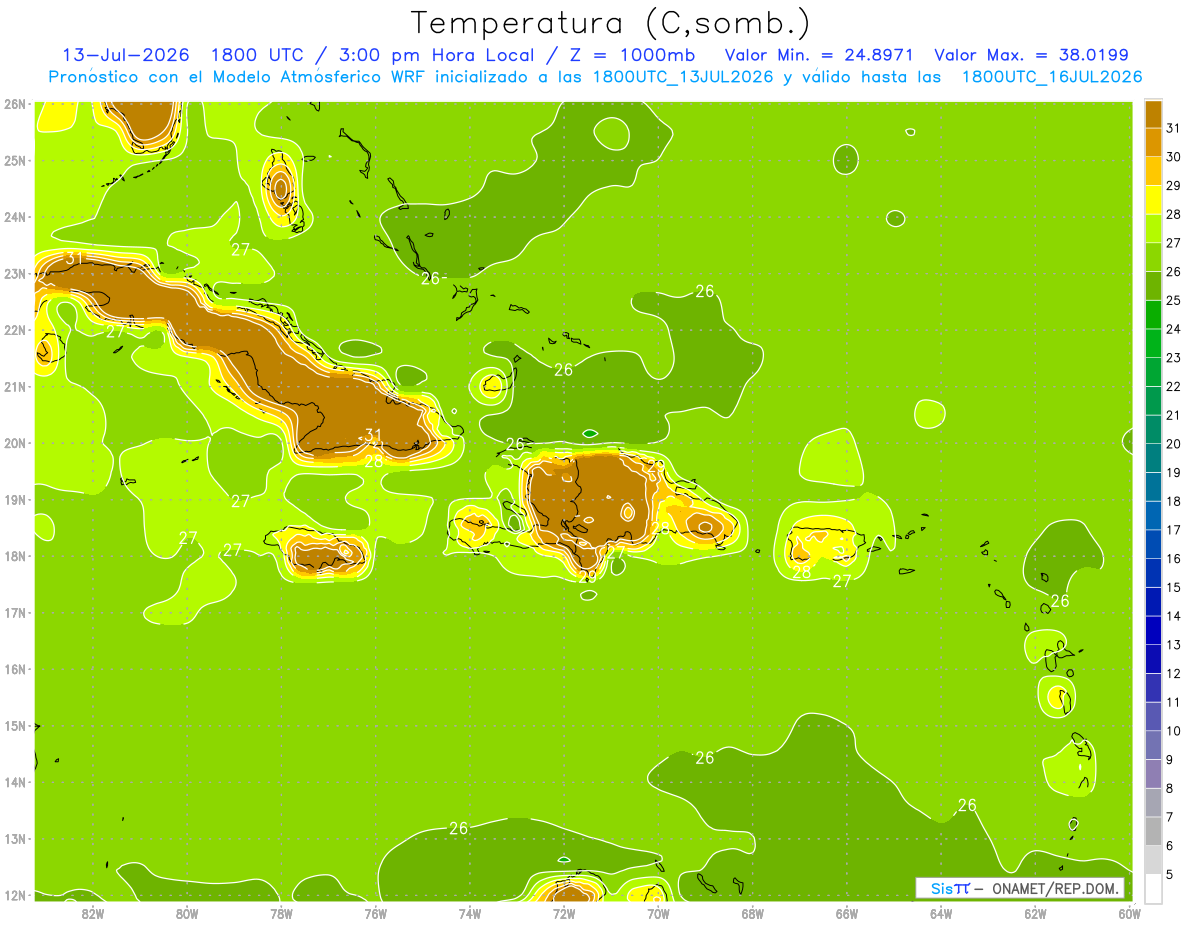Image resolution: width=1200 pixels, height=927 pixels.
Task: Click the 17N latitude axis label
Action: click(x=15, y=612)
